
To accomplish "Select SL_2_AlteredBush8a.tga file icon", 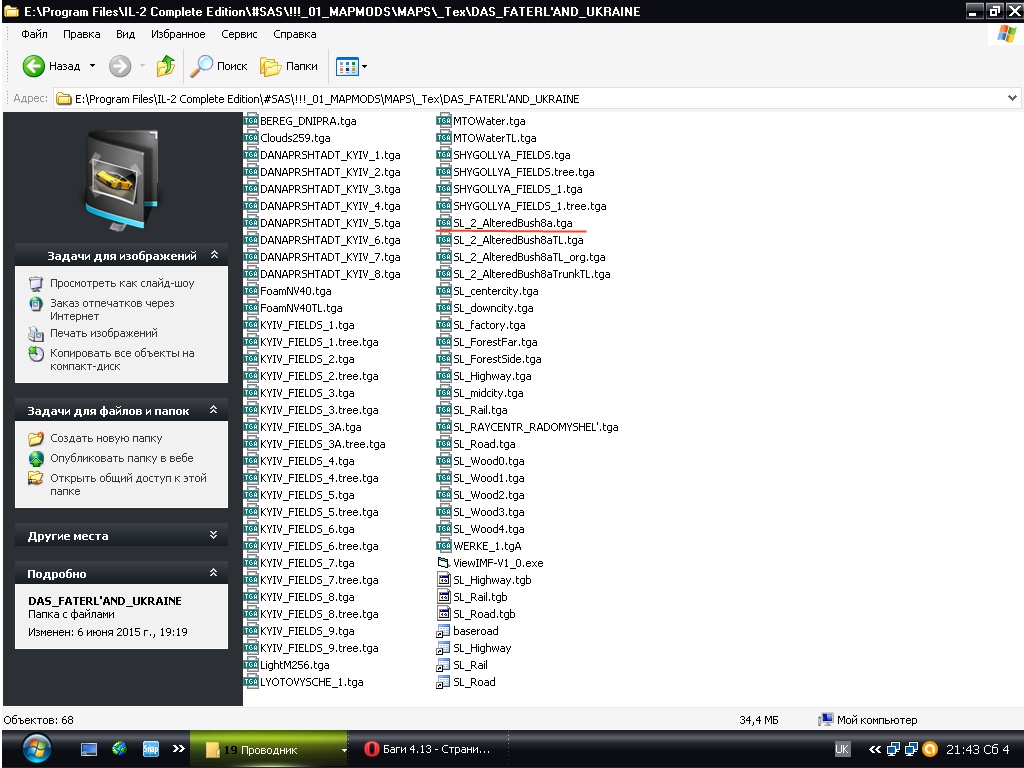I will coord(444,223).
